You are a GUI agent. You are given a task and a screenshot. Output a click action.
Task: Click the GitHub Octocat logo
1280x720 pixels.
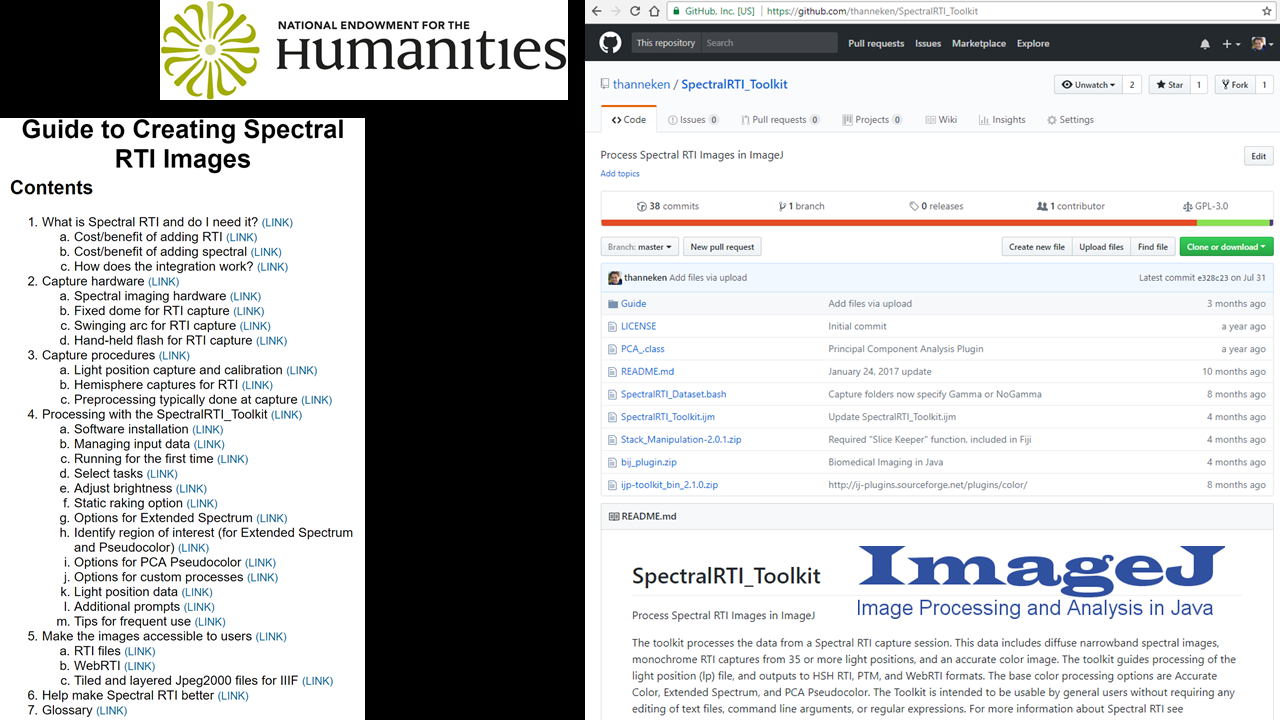pyautogui.click(x=609, y=43)
